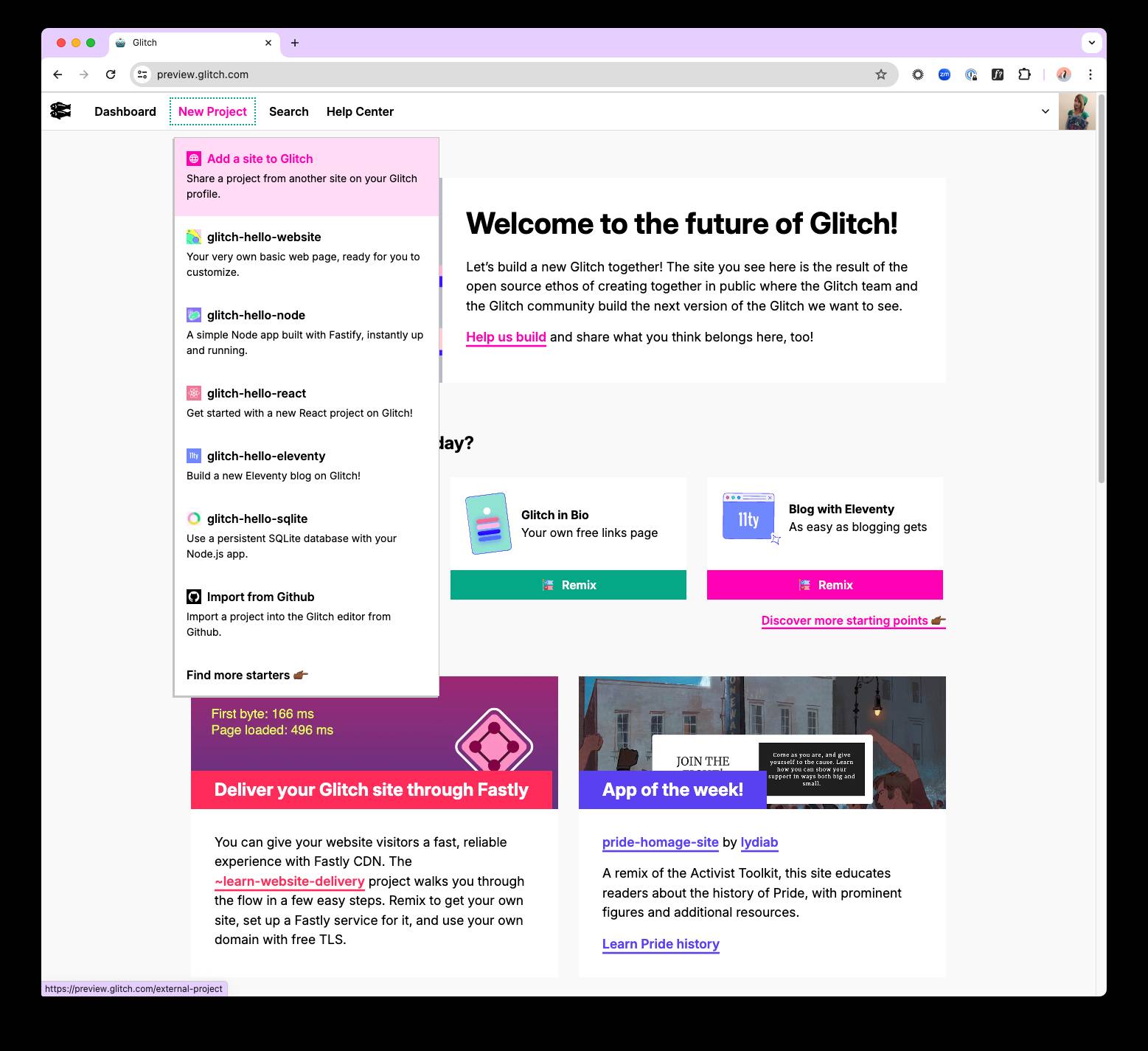This screenshot has width=1148, height=1051.
Task: Open the Zoom extension icon
Action: 945,74
